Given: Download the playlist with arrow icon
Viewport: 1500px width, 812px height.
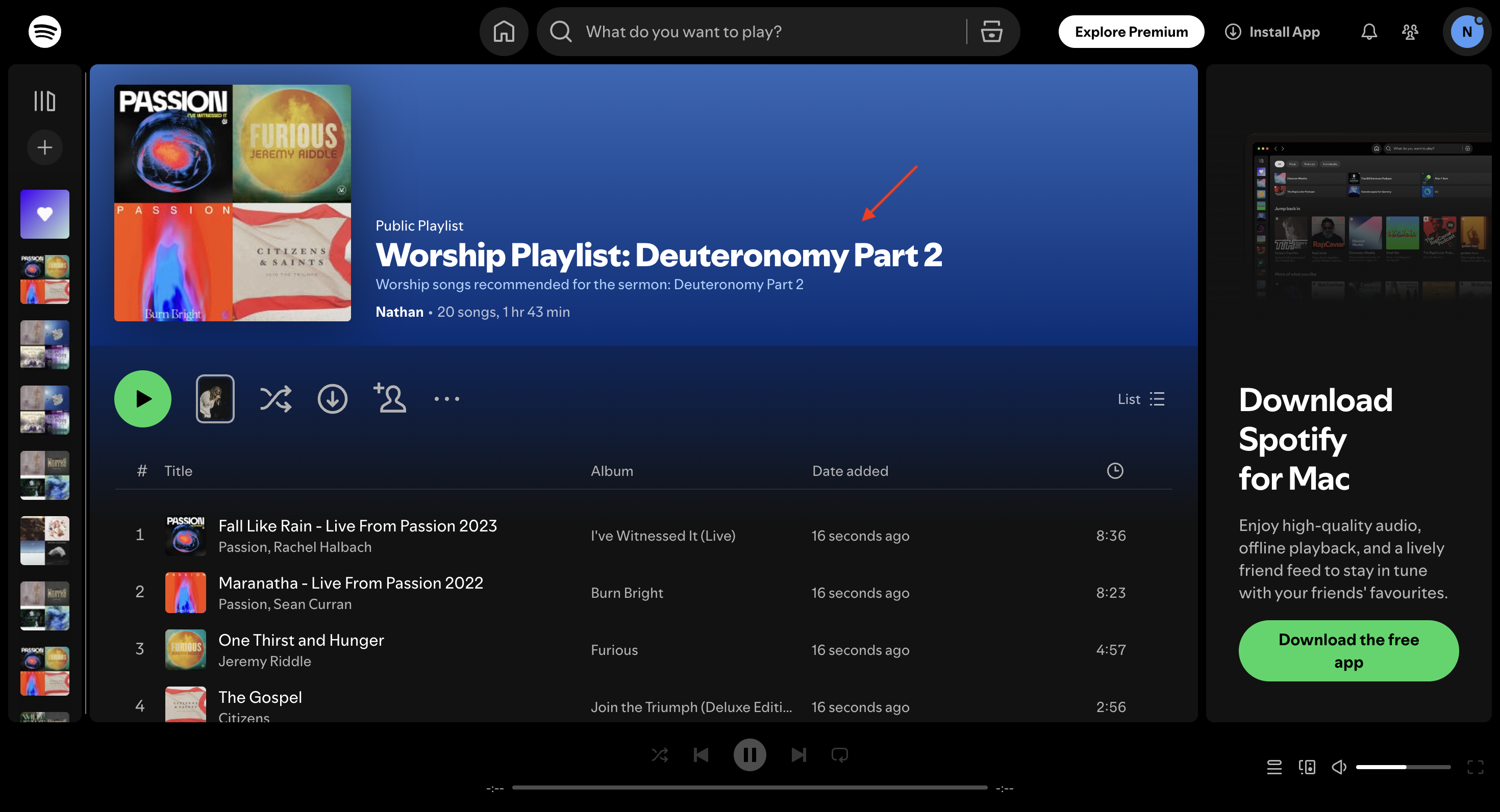Looking at the screenshot, I should coord(333,399).
